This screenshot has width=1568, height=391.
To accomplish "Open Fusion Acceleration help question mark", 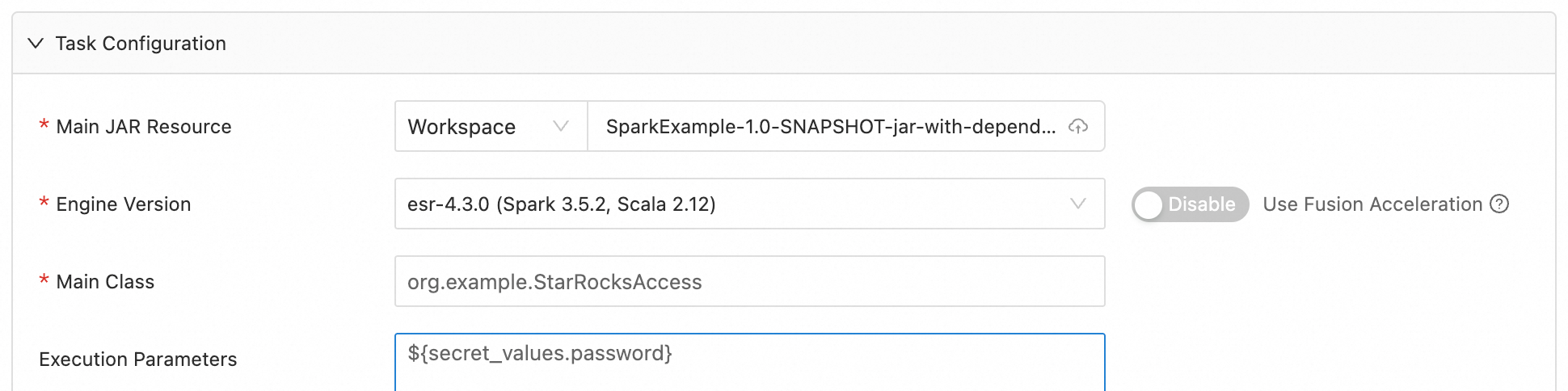I will click(1500, 204).
